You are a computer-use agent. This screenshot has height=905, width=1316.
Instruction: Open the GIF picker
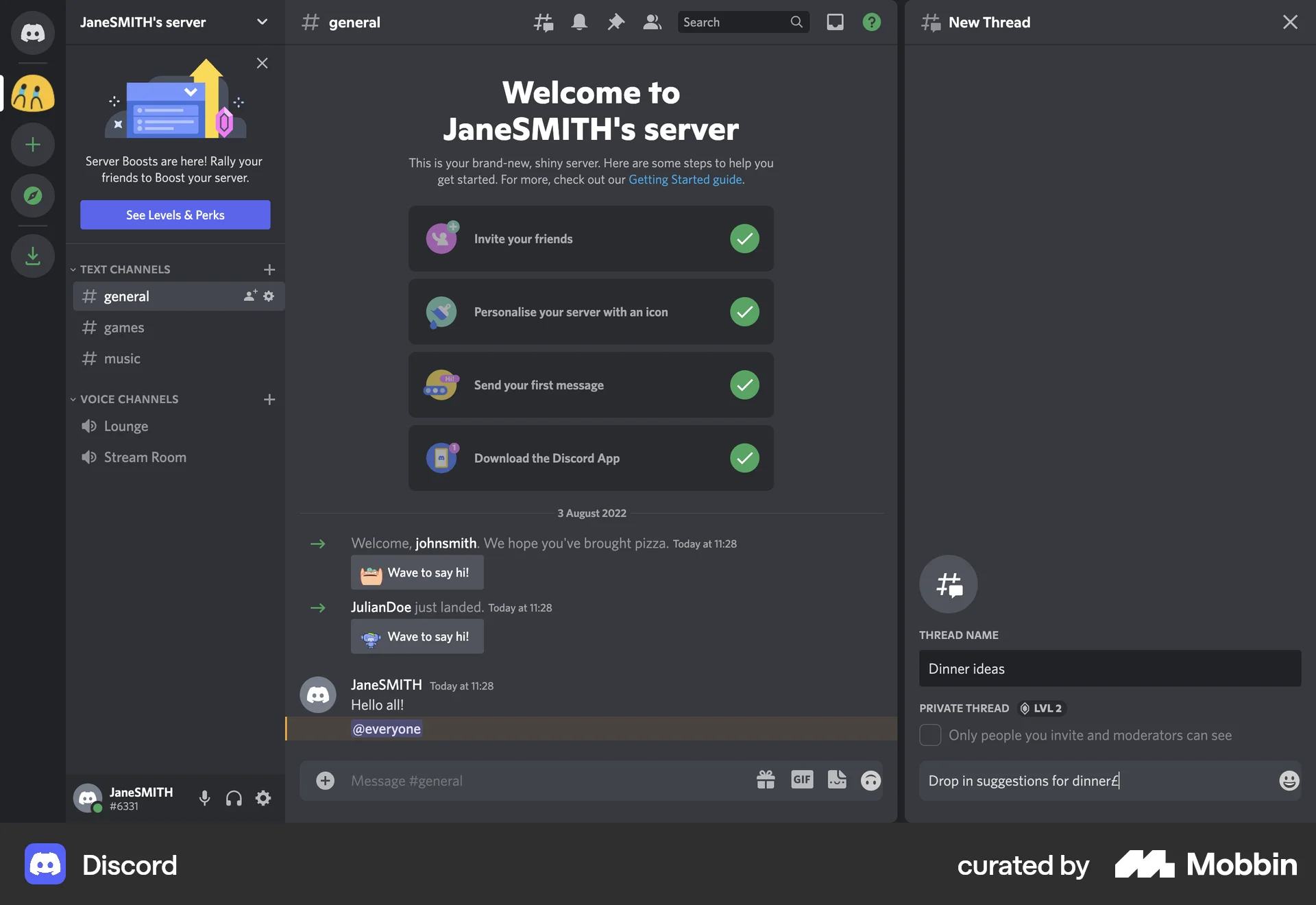pos(802,780)
